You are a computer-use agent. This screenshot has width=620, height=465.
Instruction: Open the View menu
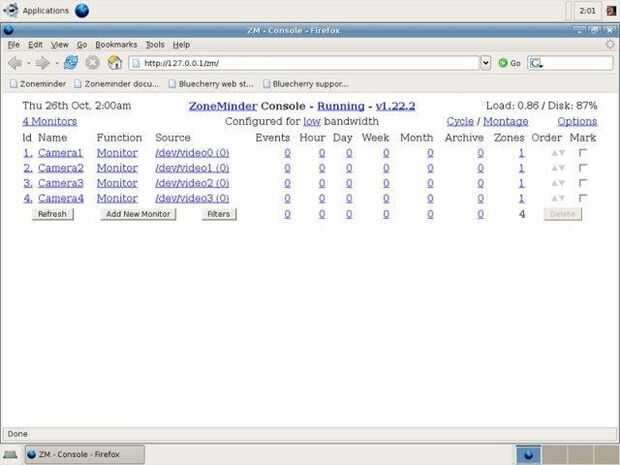click(x=60, y=45)
